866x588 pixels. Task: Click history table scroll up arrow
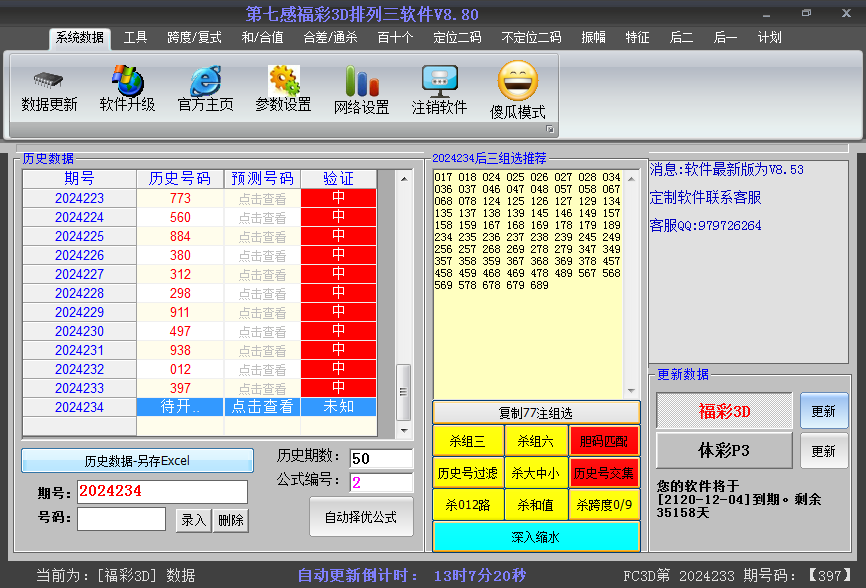(x=404, y=179)
